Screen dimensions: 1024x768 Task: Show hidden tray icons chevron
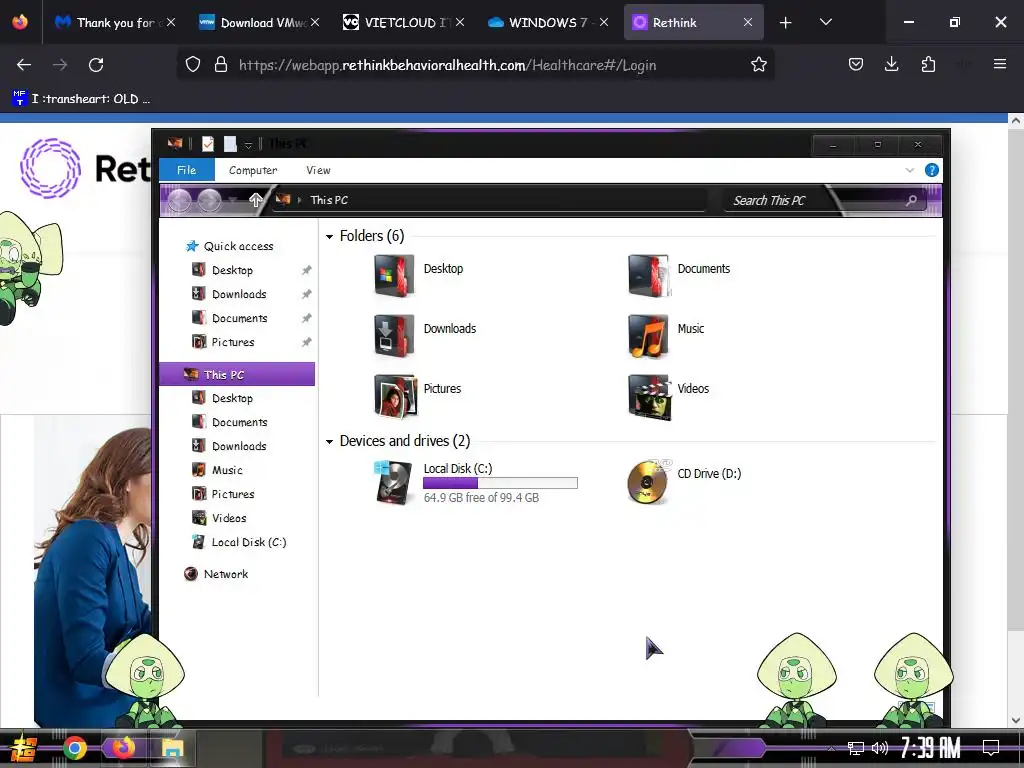click(831, 748)
